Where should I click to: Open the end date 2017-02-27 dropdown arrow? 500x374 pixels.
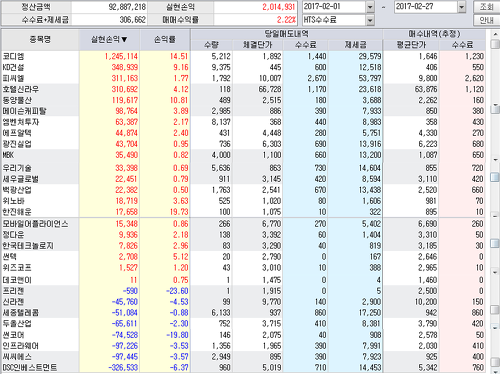click(461, 7)
